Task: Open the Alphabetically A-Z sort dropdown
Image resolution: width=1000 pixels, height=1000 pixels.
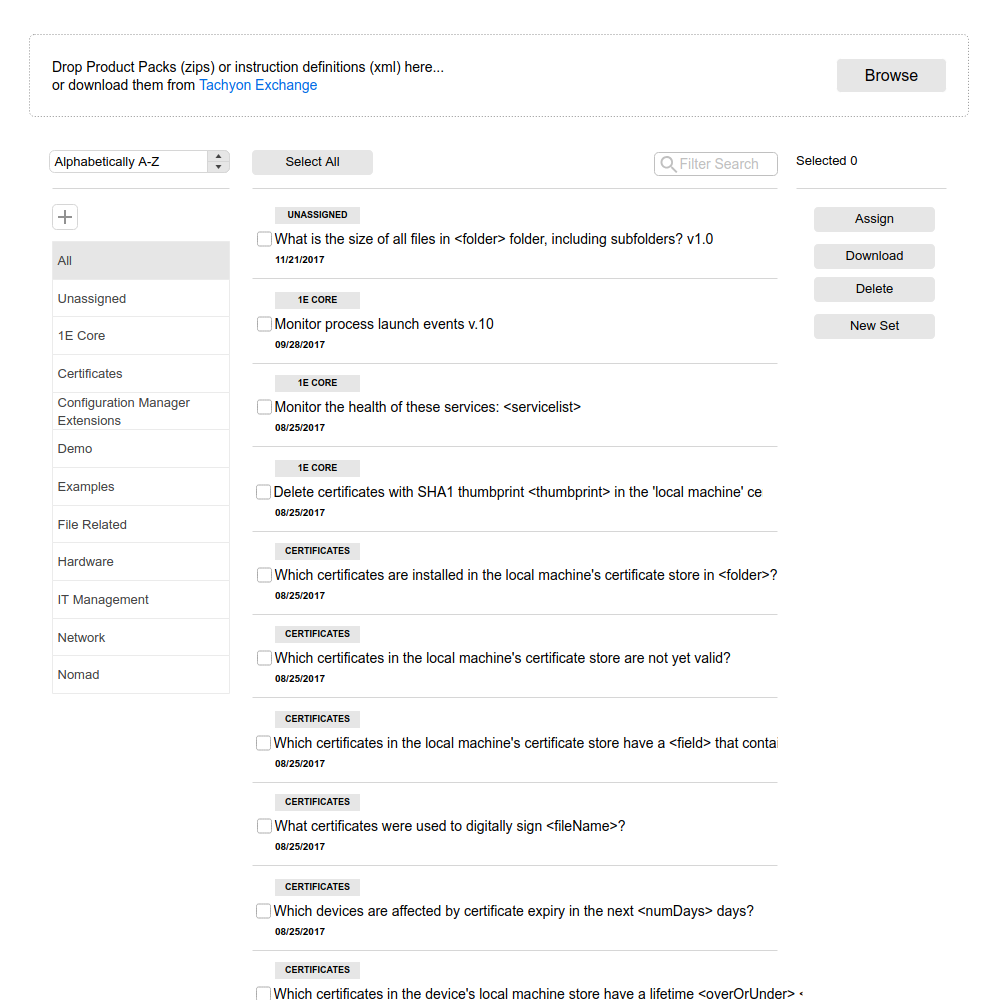Action: [x=139, y=162]
